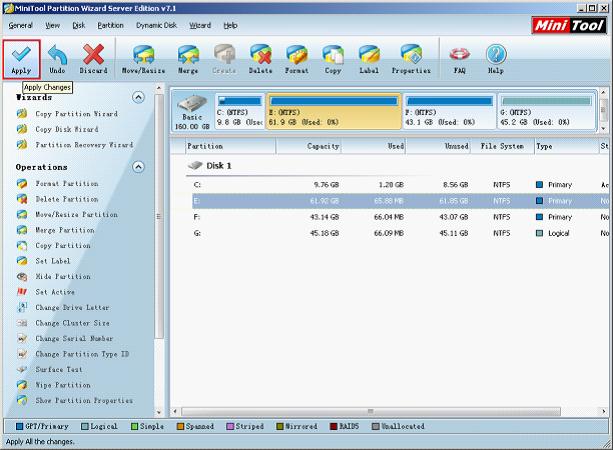This screenshot has width=613, height=450.
Task: Click the Logical legend color swatch
Action: (x=85, y=427)
